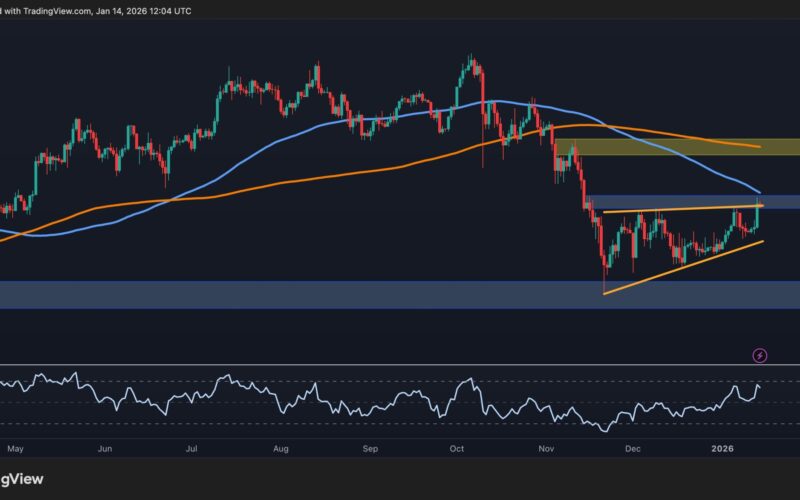
Task: Select the Nov label on time axis
Action: tap(545, 450)
